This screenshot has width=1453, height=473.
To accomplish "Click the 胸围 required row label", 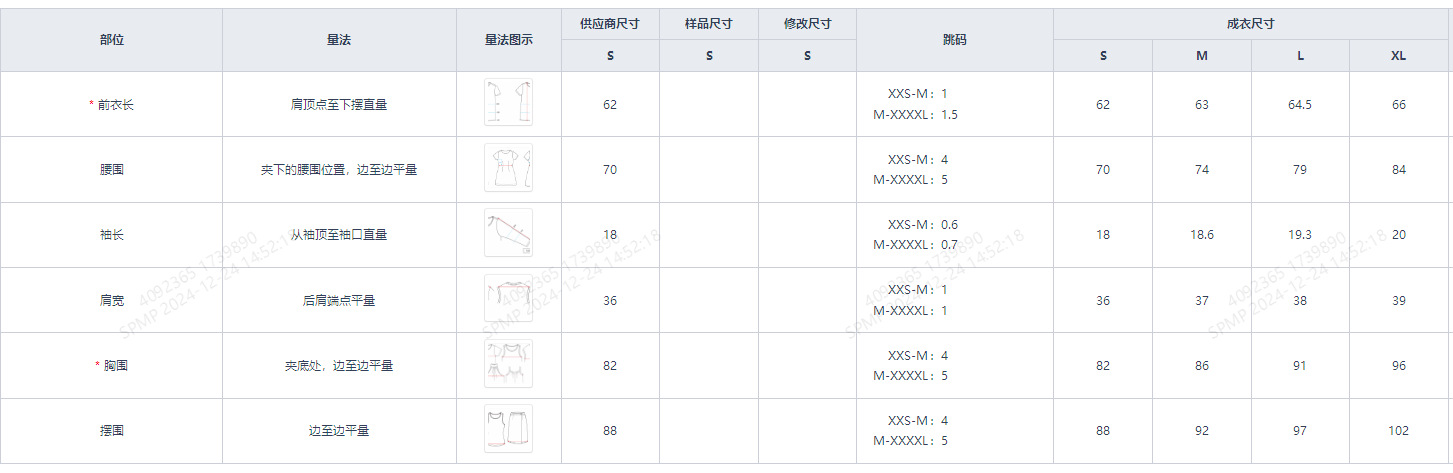I will point(114,366).
